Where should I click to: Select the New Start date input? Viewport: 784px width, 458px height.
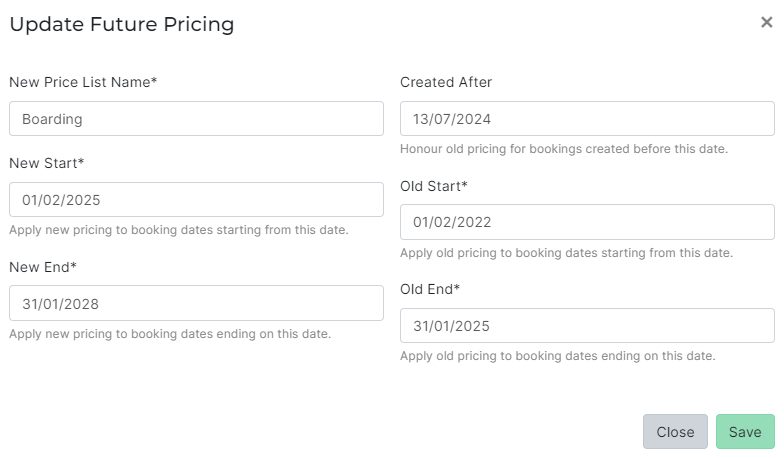point(196,199)
